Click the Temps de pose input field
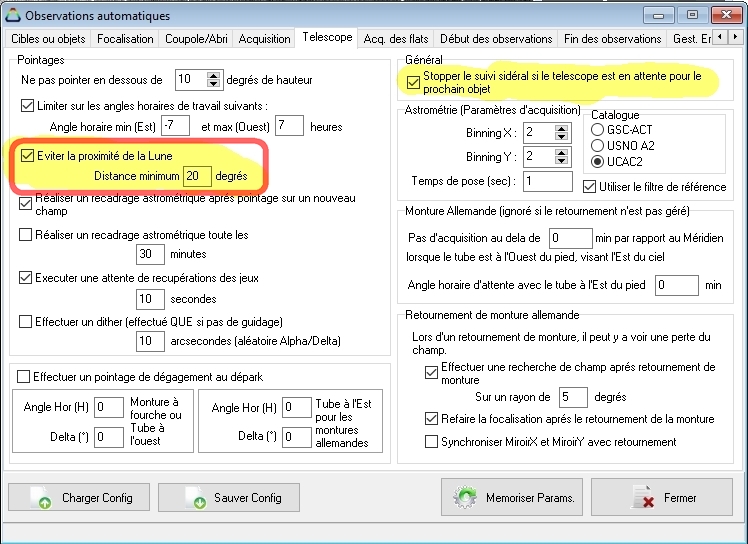Screen dimensions: 748x544 pos(546,181)
